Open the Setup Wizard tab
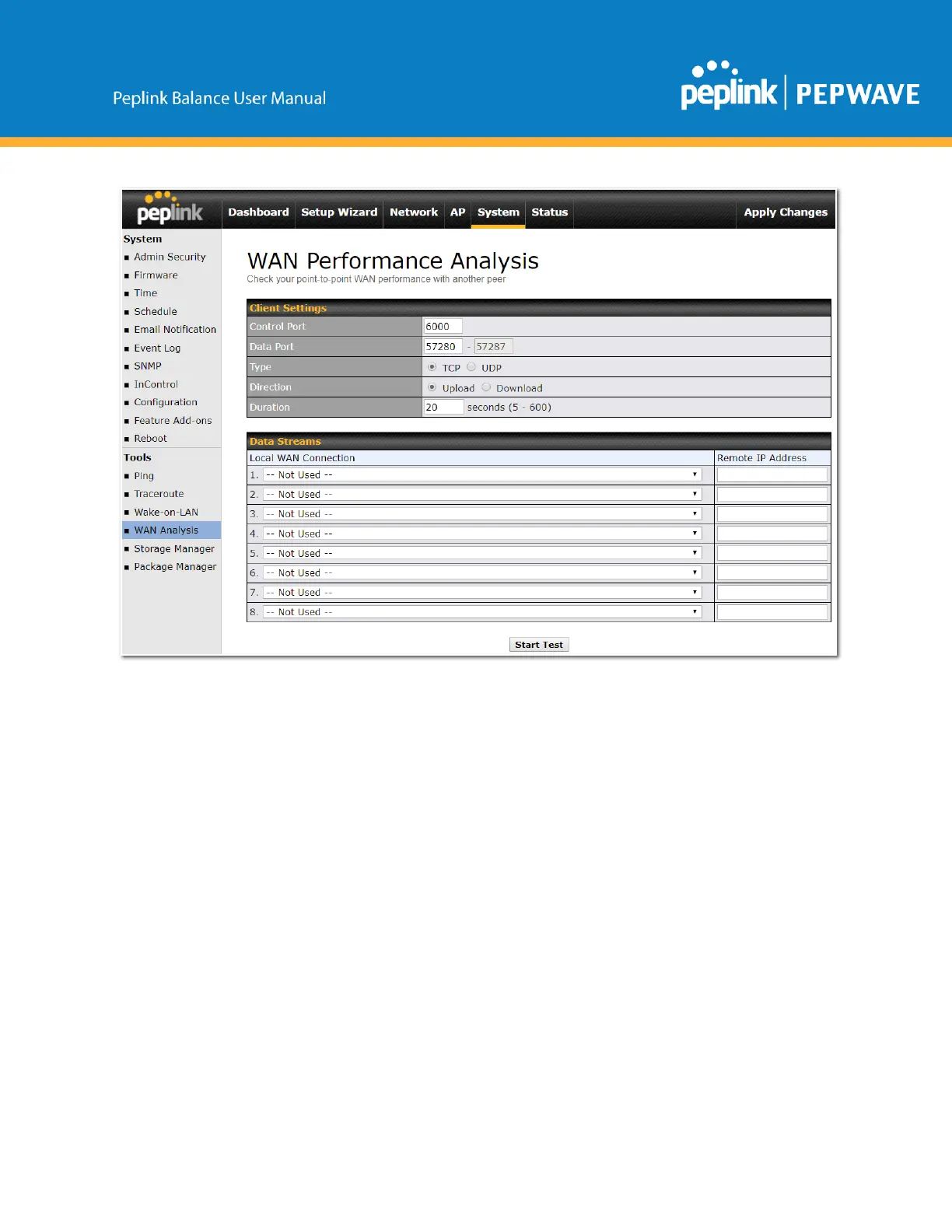 point(339,212)
